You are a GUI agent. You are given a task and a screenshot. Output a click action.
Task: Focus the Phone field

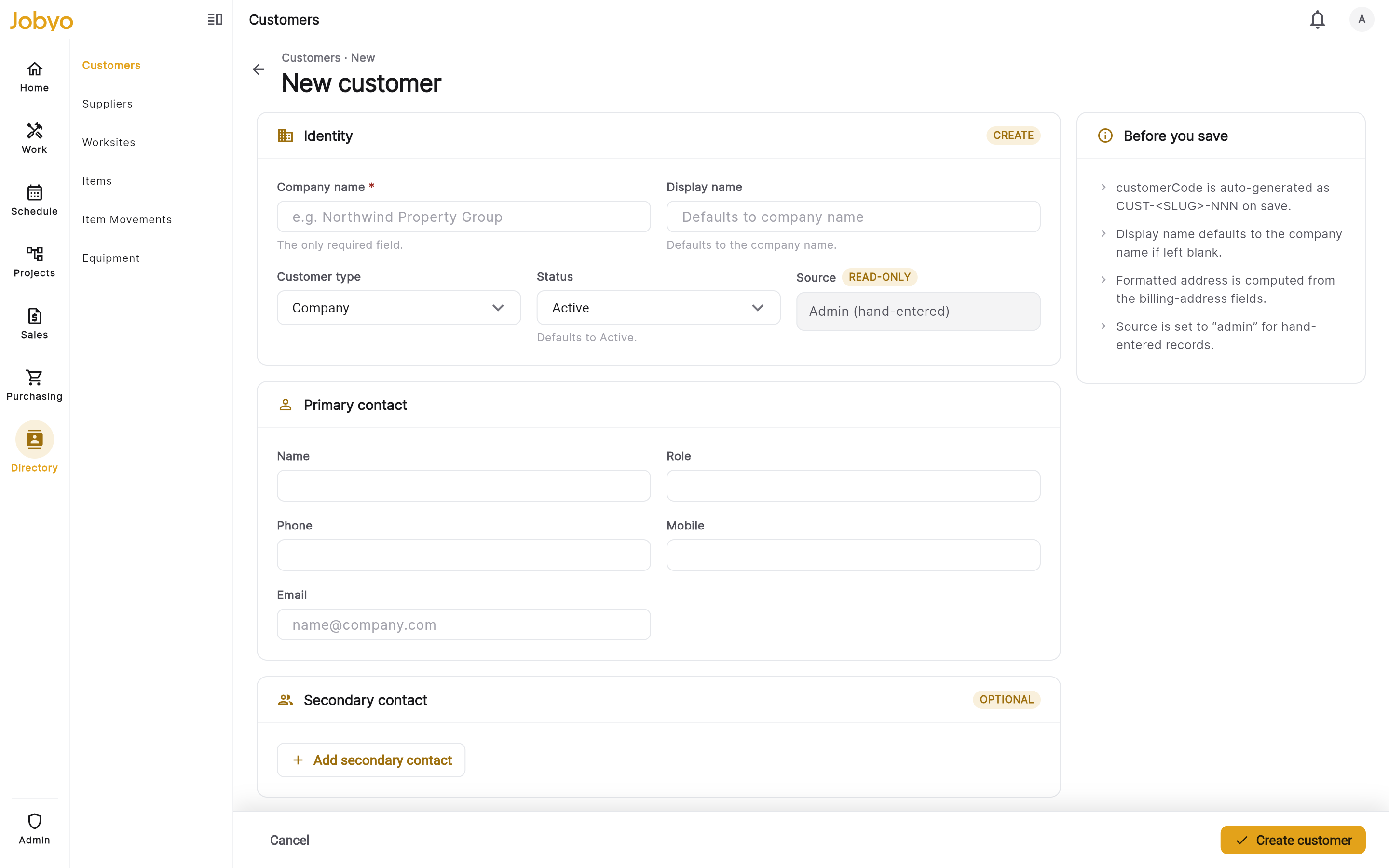[464, 555]
